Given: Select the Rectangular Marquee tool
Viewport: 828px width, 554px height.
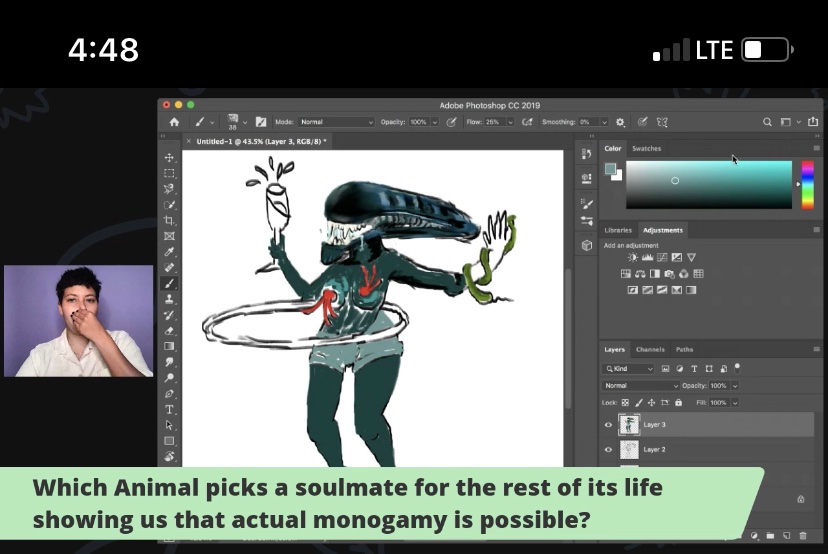Looking at the screenshot, I should [169, 173].
